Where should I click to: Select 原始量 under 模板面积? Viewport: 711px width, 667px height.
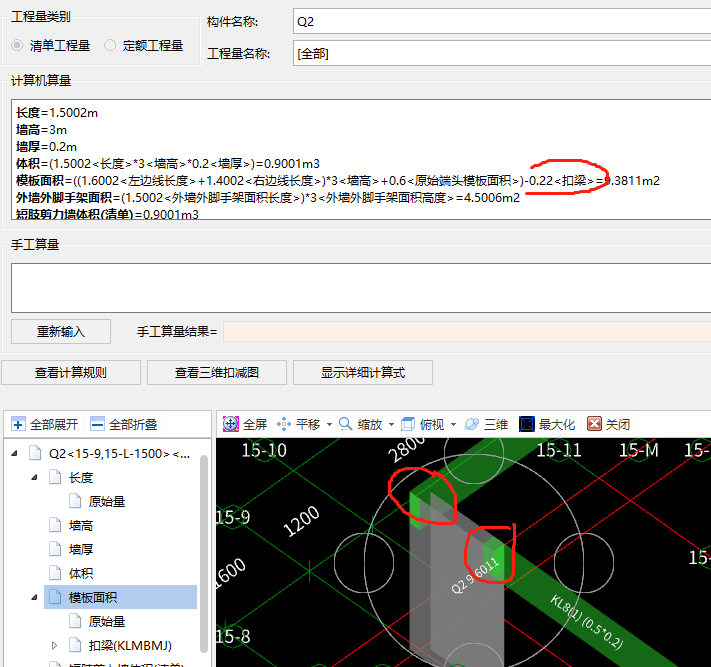107,622
